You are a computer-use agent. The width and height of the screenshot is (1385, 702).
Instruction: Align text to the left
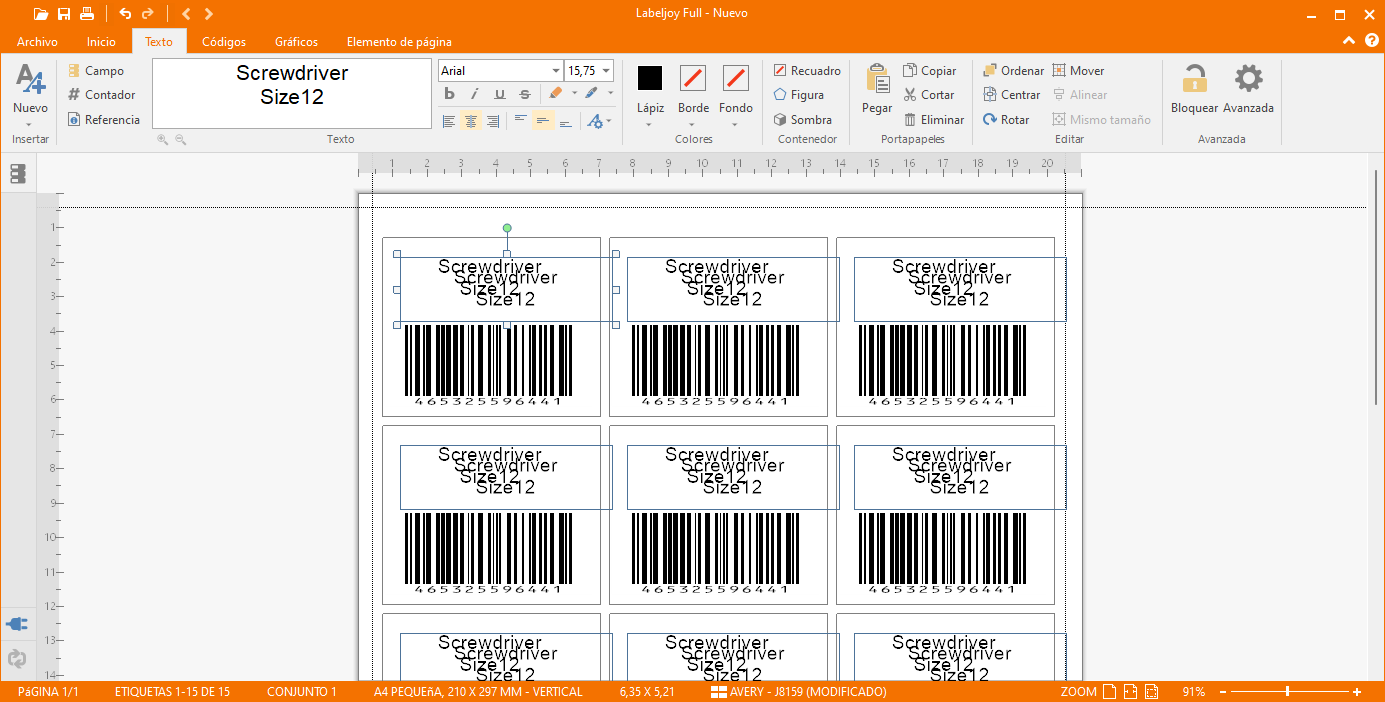tap(449, 121)
